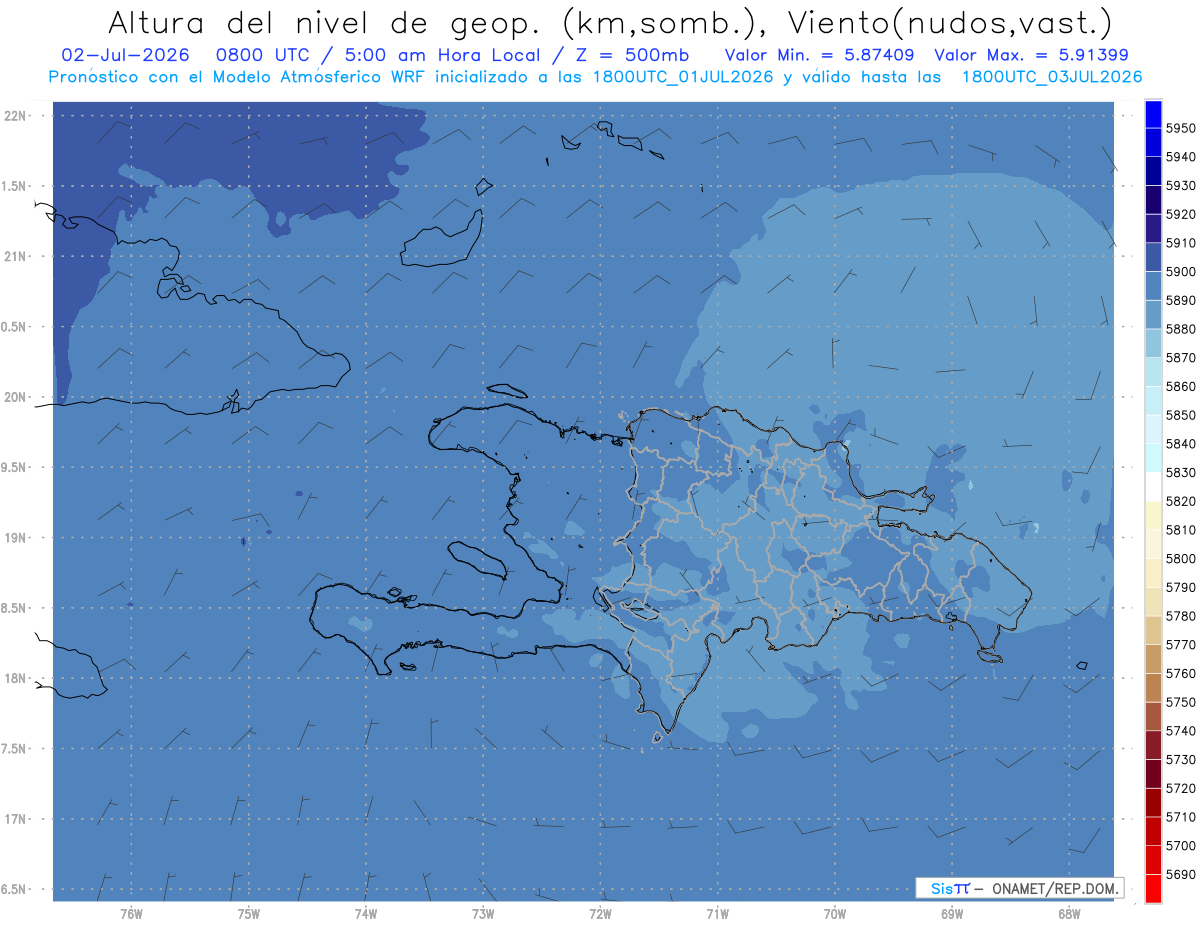
Task: Click the '76W' longitude axis label
Action: coord(131,913)
